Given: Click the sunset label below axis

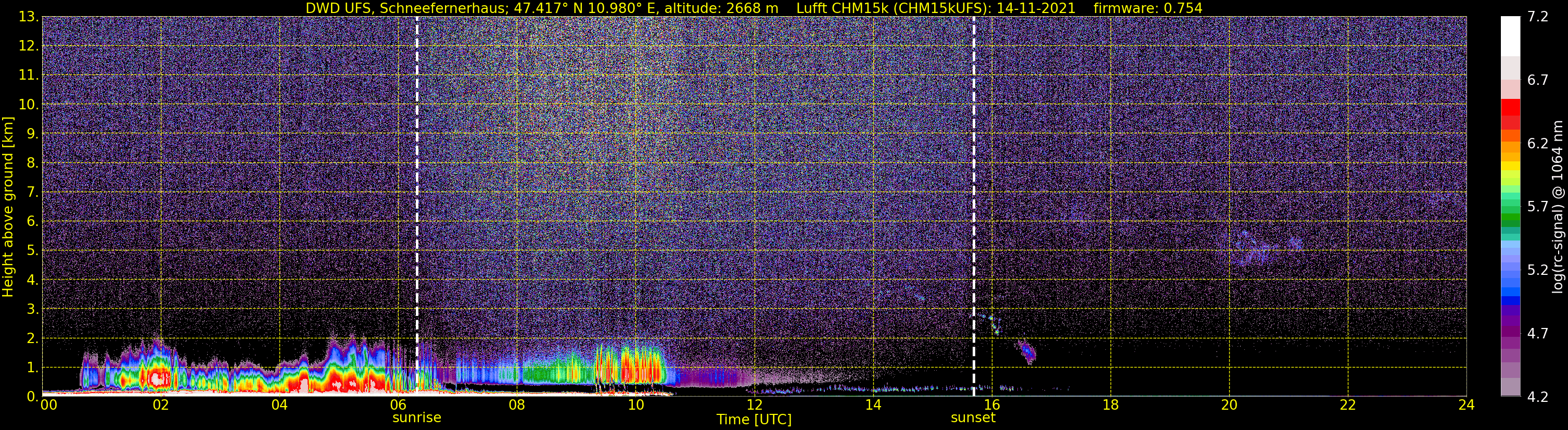Looking at the screenshot, I should point(973,418).
